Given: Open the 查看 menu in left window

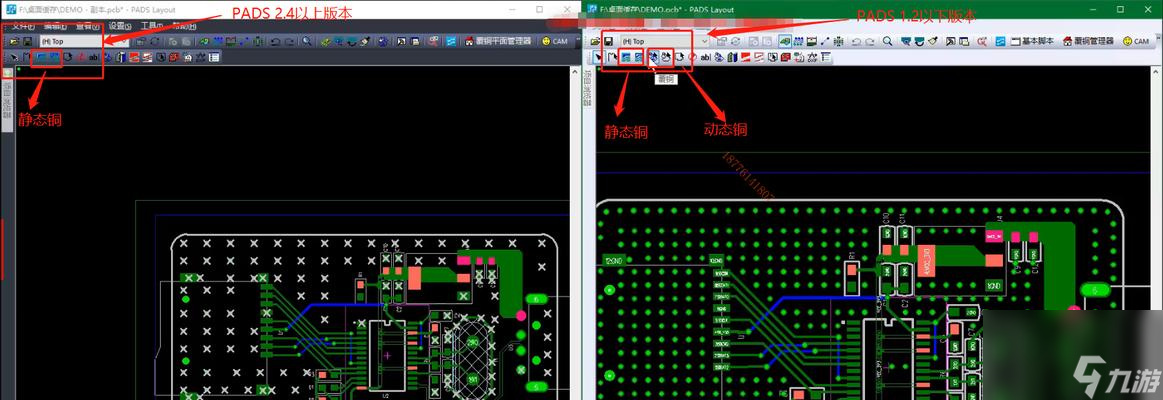Looking at the screenshot, I should point(88,27).
